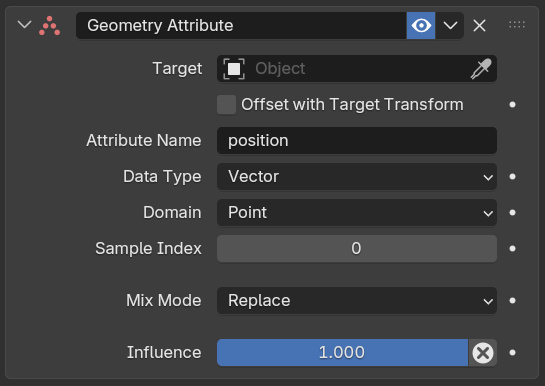Edit the Attribute Name position field
Viewport: 545px width, 386px height.
pos(357,140)
